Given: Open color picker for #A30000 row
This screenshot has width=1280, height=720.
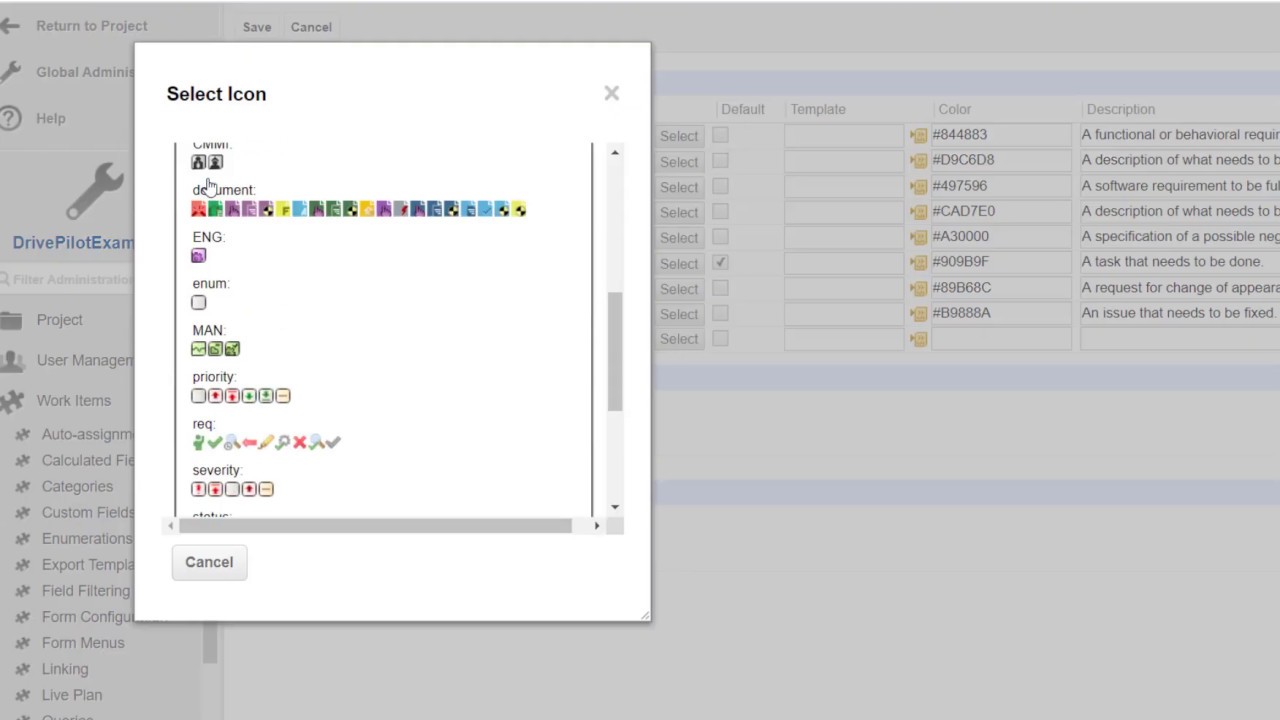Looking at the screenshot, I should [x=919, y=237].
